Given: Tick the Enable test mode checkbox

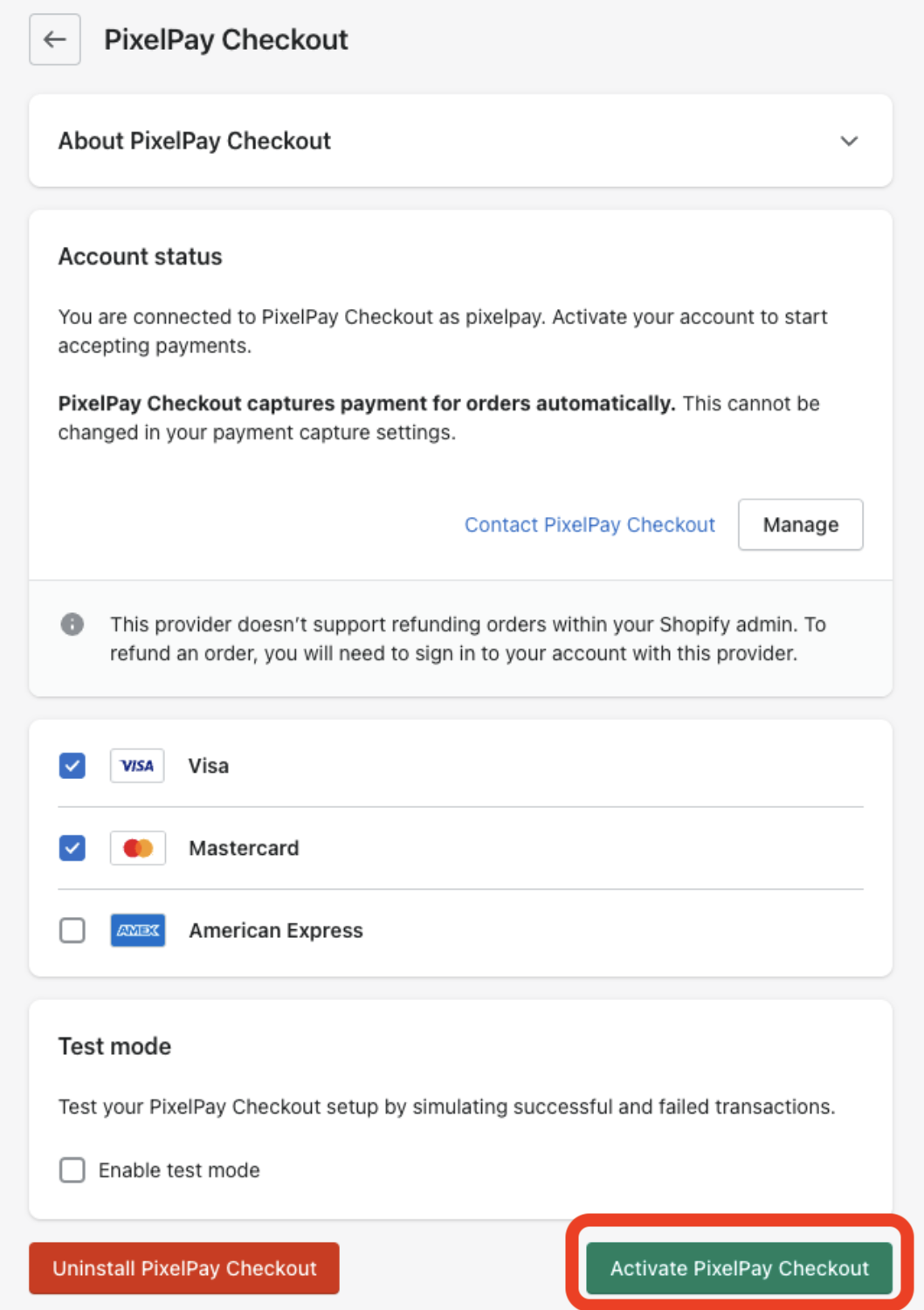Looking at the screenshot, I should click(x=72, y=1170).
